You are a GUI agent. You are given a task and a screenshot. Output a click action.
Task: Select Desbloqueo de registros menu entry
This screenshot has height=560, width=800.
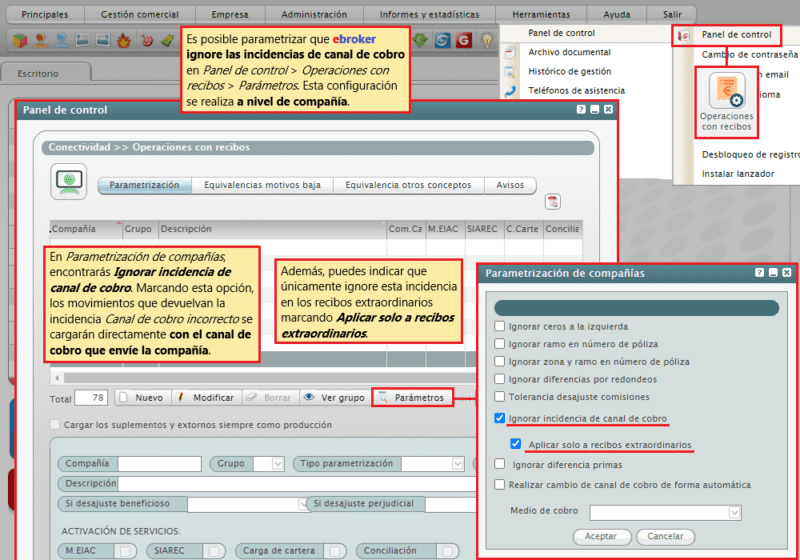point(750,155)
